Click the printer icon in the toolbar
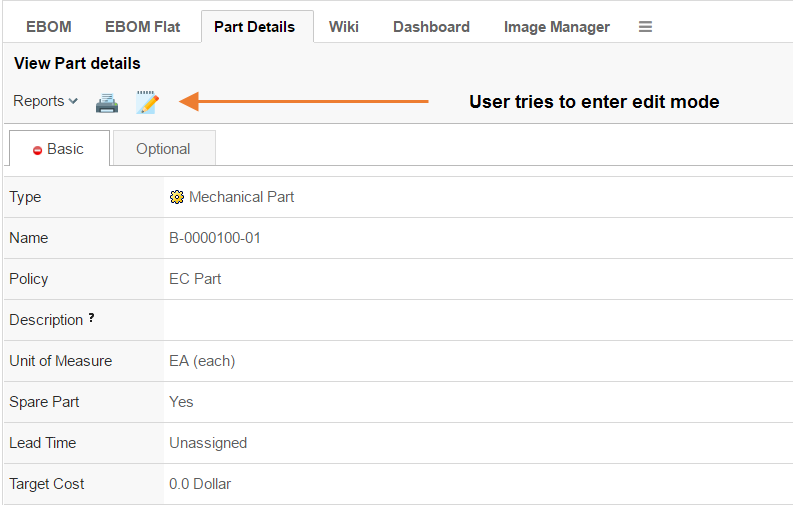 107,102
